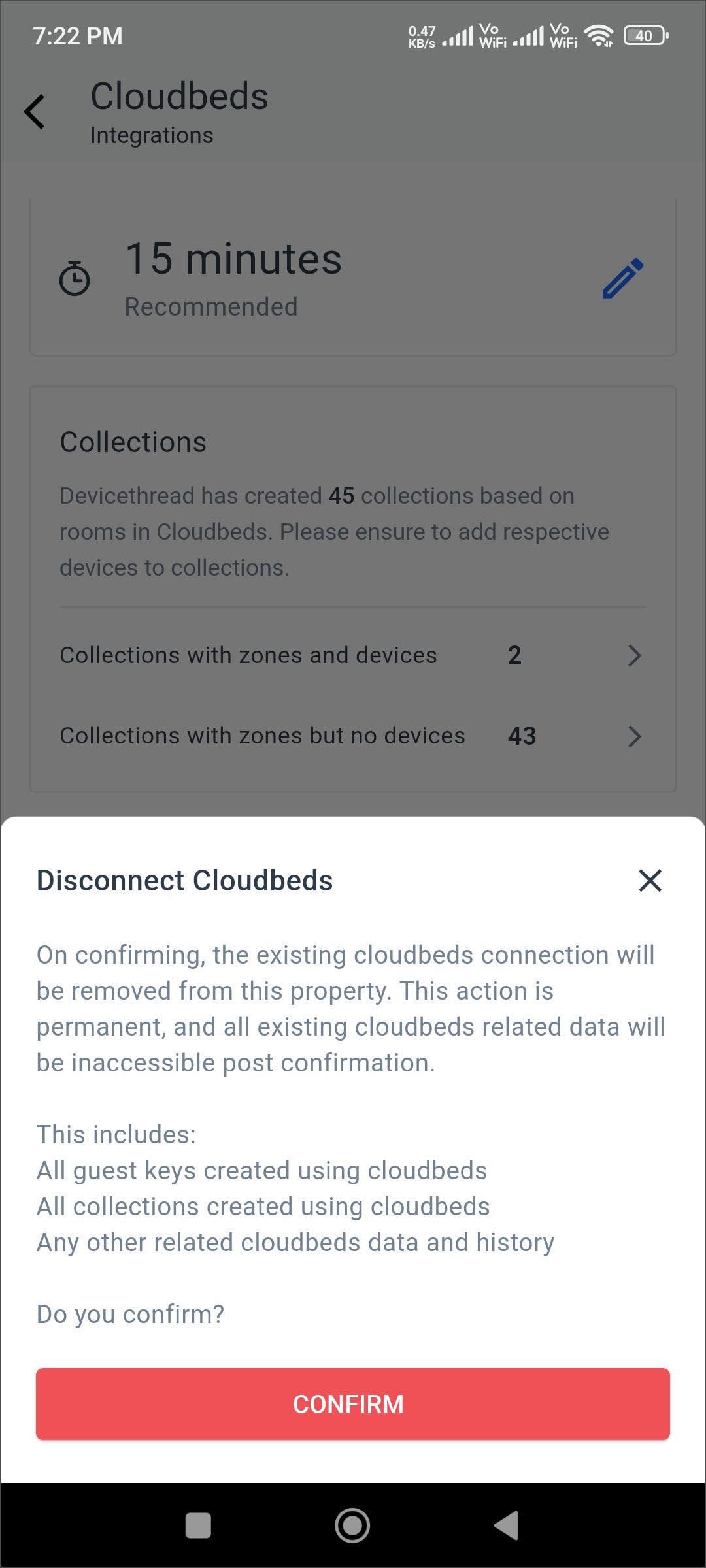Tap the 7:22 PM clock in status bar

(78, 36)
